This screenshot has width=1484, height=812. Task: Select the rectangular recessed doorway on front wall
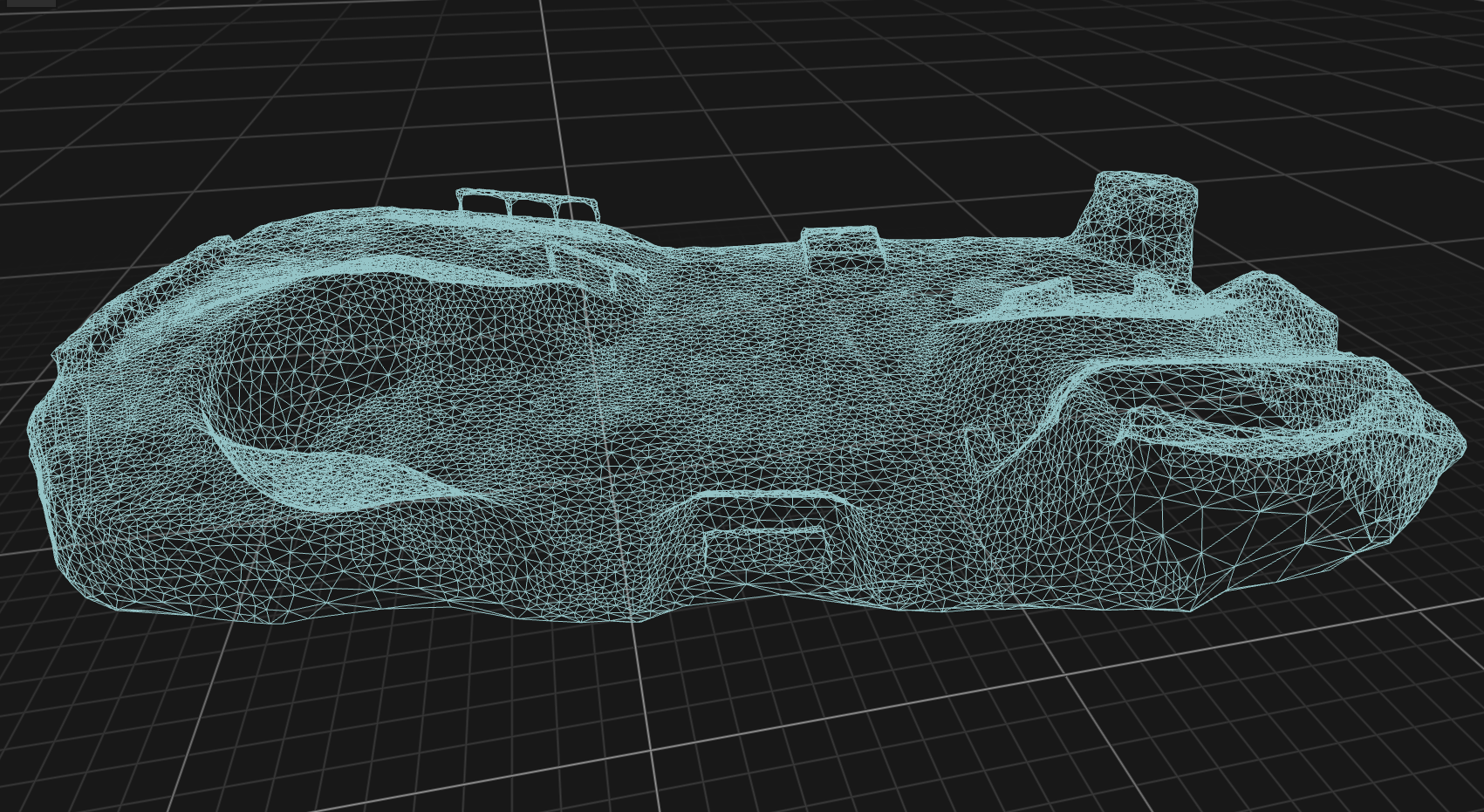click(764, 542)
